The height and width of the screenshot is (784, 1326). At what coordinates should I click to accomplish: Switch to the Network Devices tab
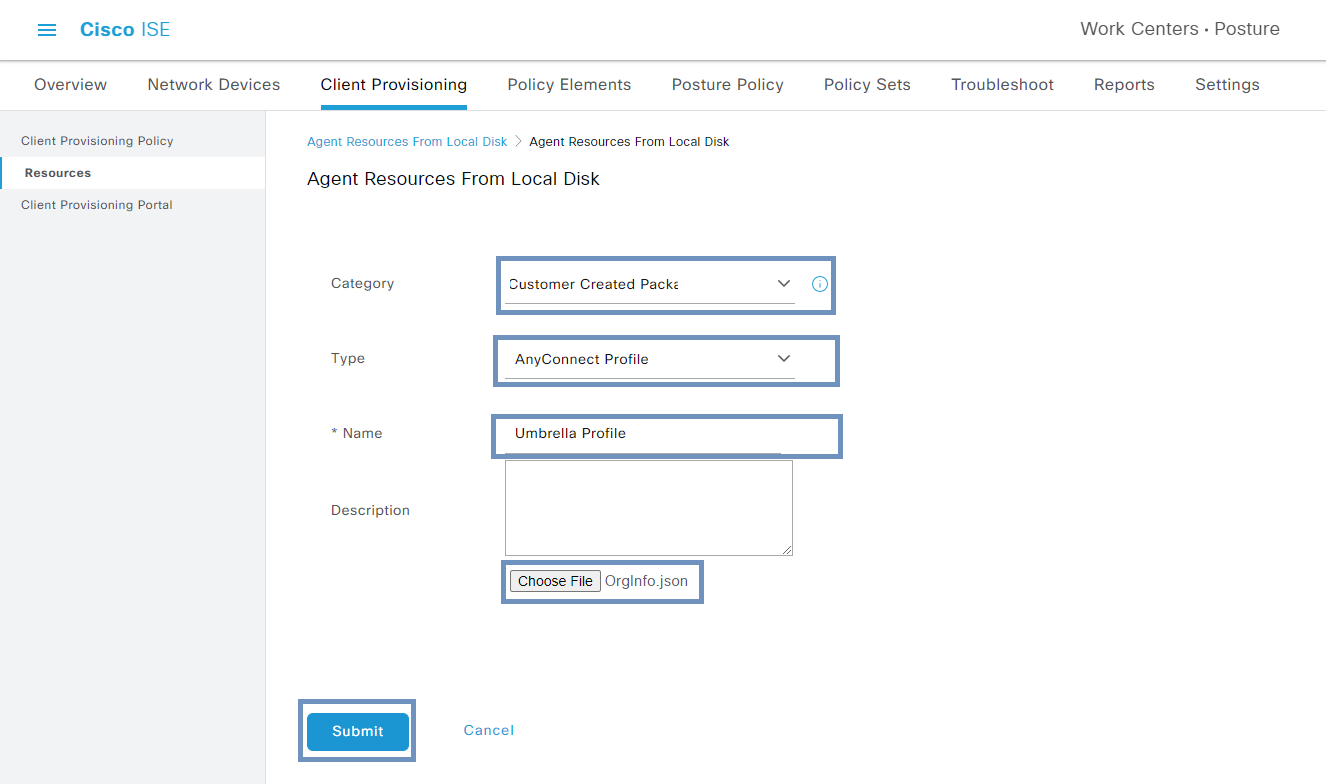pyautogui.click(x=214, y=85)
